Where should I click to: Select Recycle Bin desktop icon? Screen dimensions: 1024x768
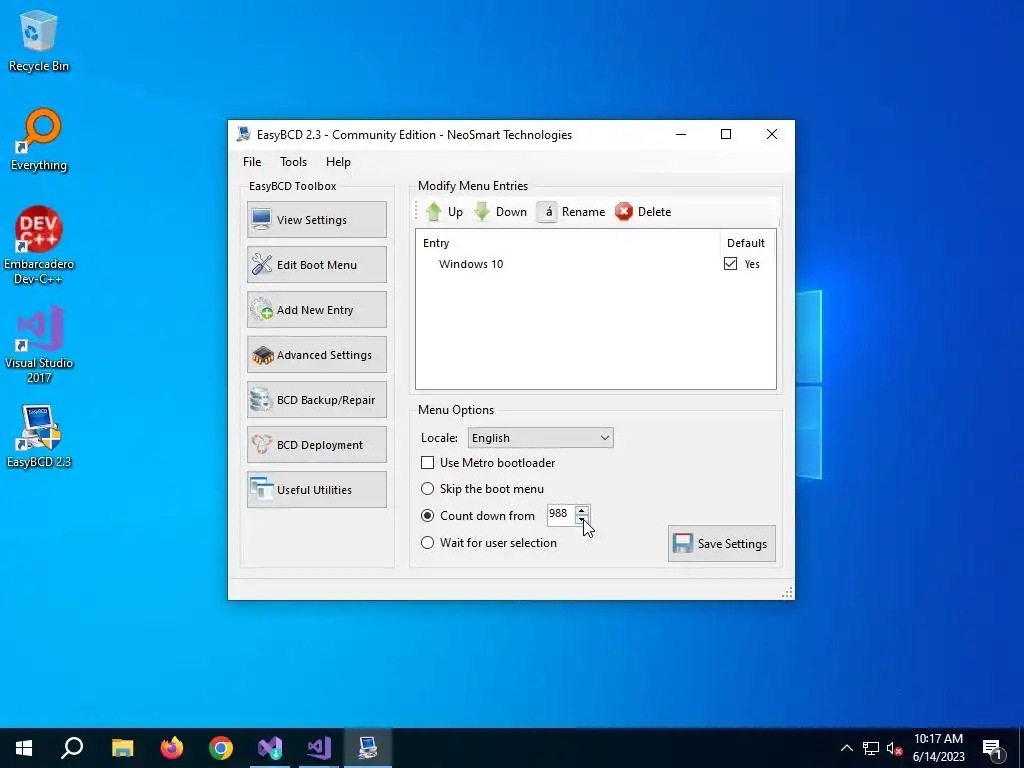coord(39,41)
